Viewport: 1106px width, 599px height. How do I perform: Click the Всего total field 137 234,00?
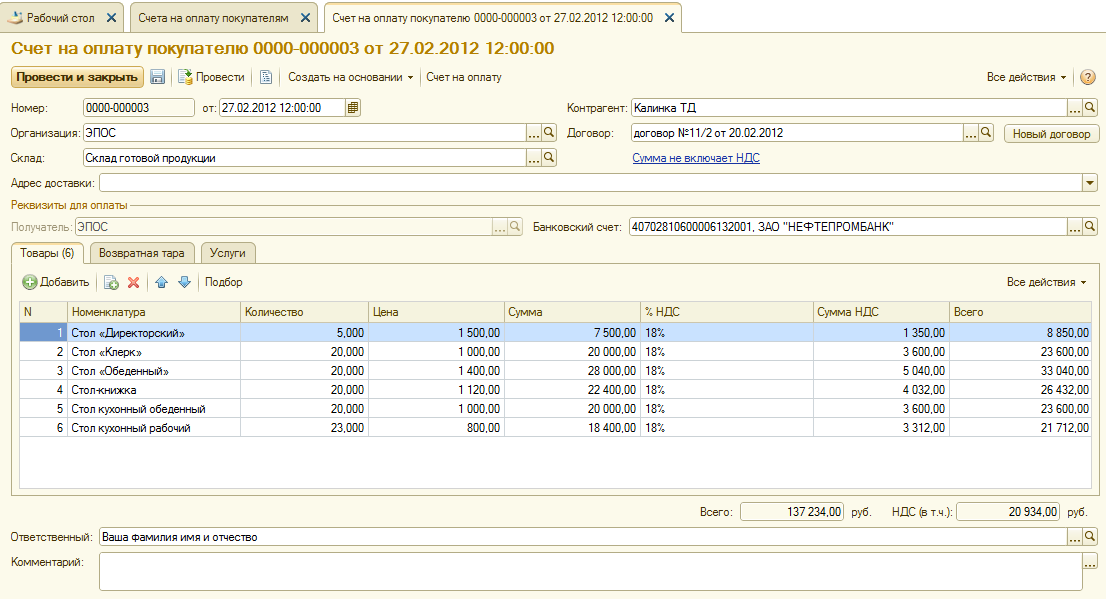click(x=791, y=512)
